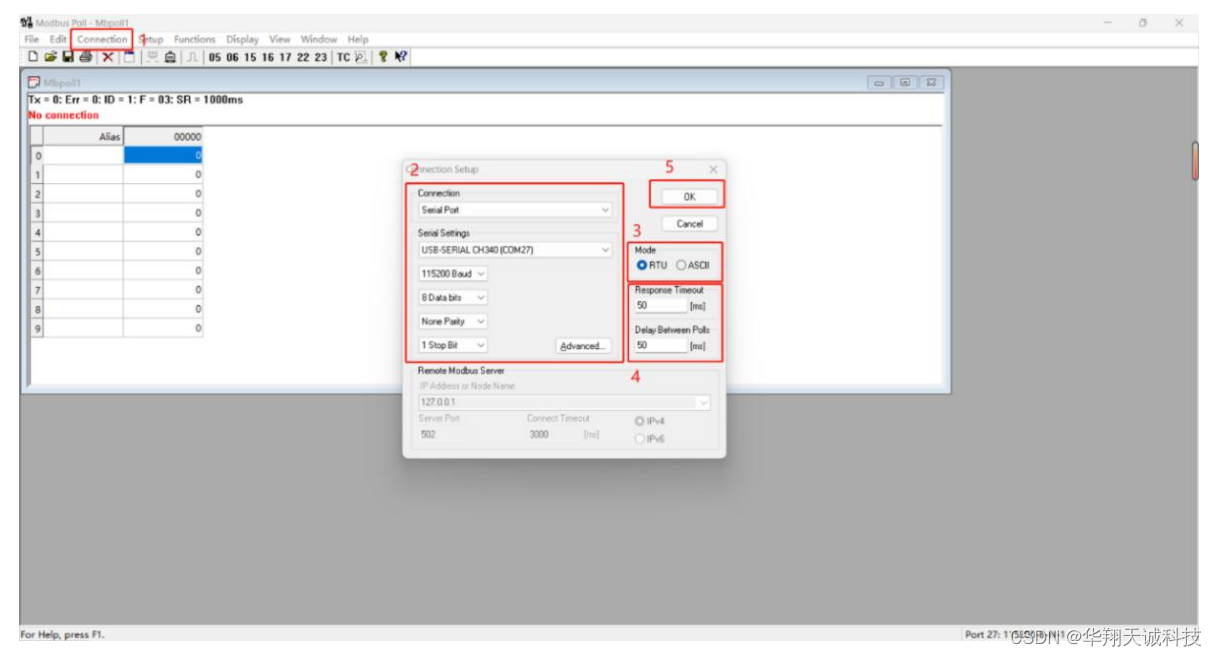
Task: Click the Modbus Poll app title icon
Action: [26, 22]
